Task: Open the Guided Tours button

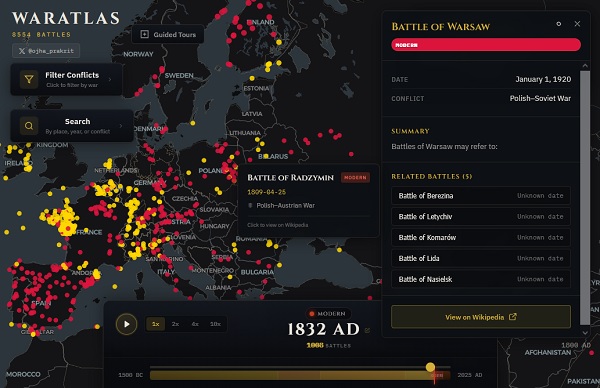Action: [168, 34]
